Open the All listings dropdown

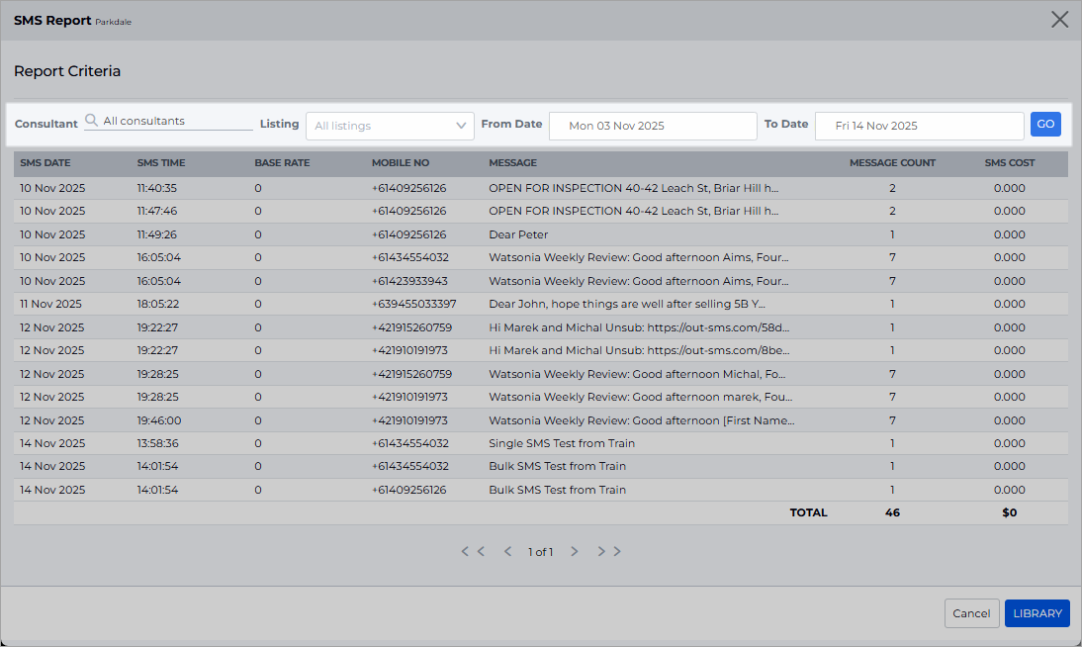click(x=390, y=126)
